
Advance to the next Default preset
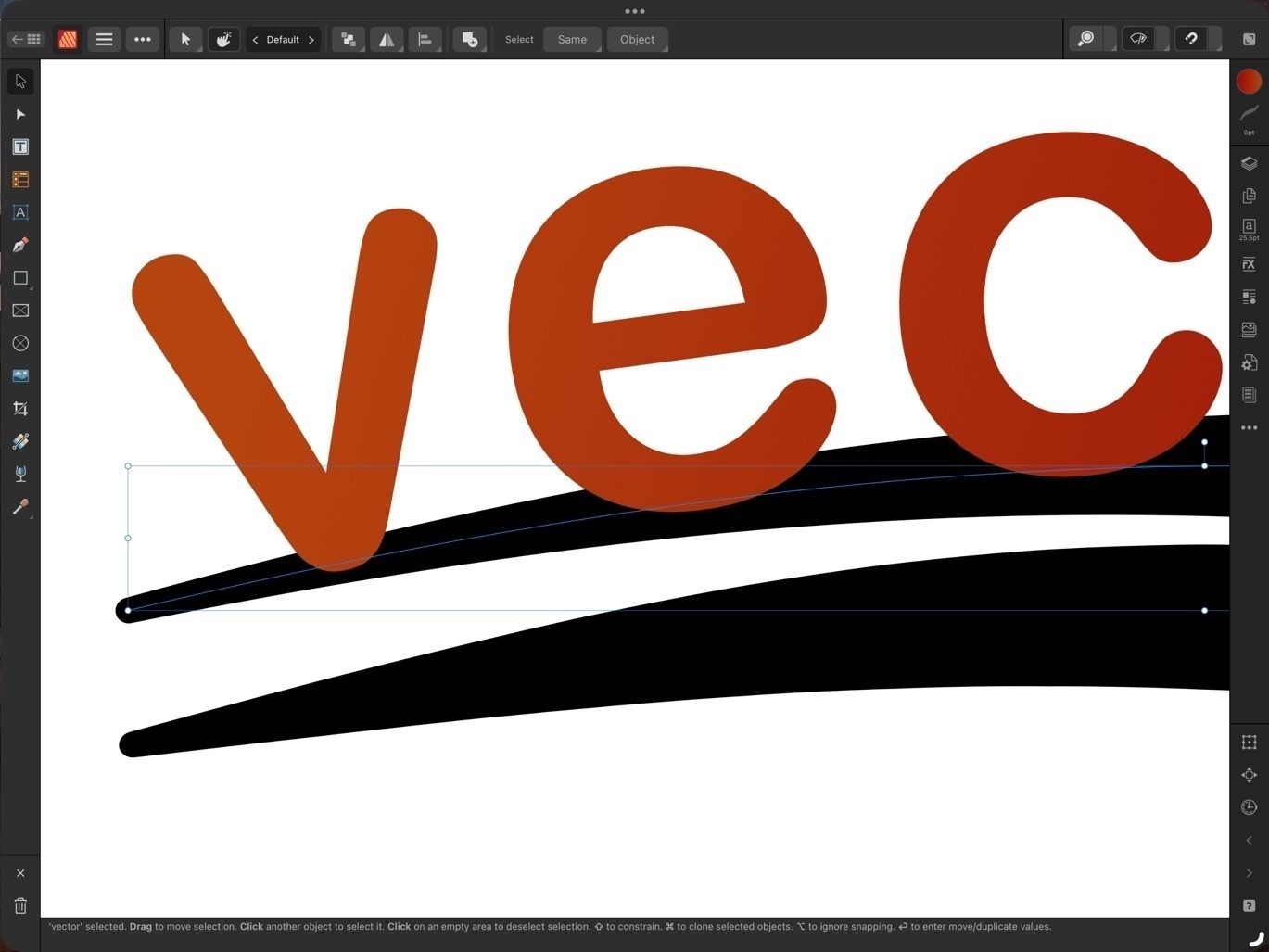(x=311, y=39)
